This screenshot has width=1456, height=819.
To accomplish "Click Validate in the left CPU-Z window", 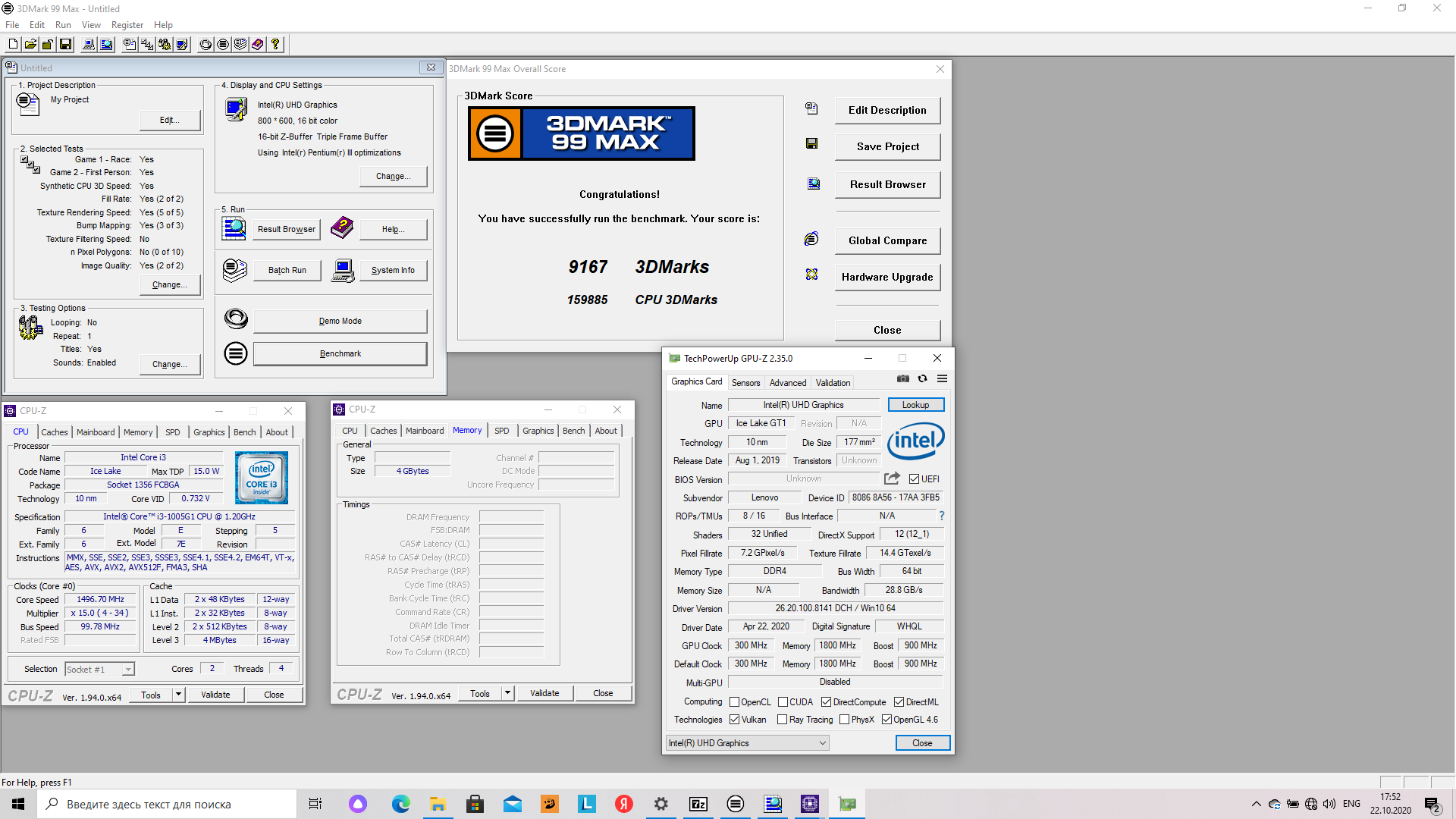I will [215, 695].
